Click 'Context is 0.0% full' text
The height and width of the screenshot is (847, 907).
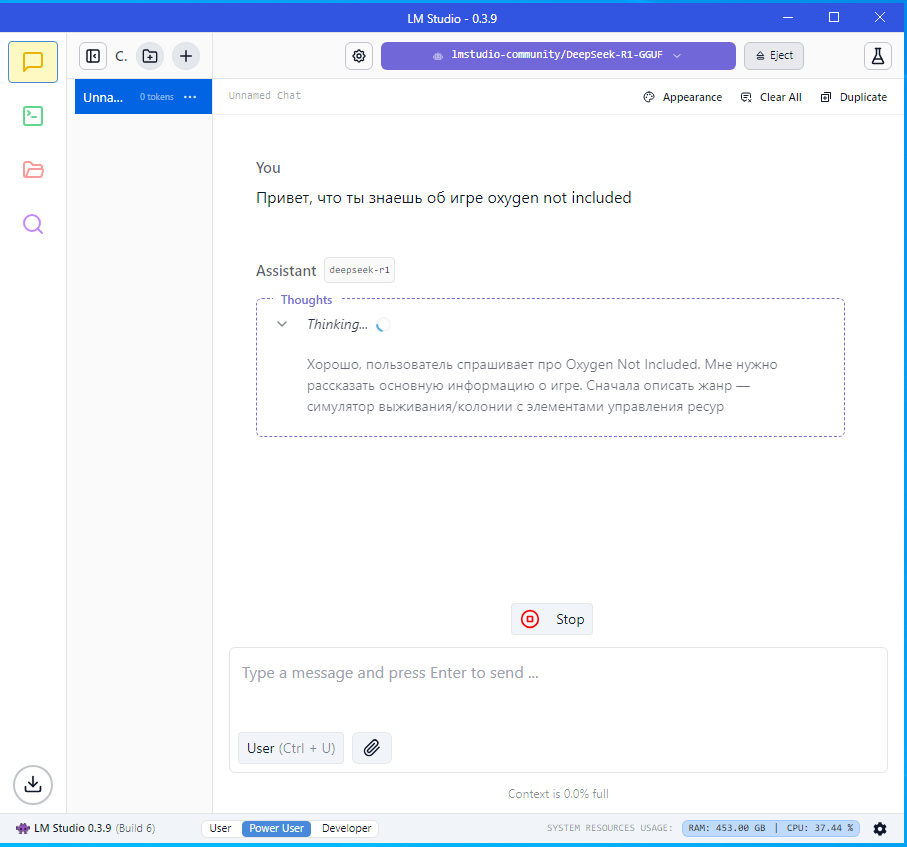tap(558, 794)
